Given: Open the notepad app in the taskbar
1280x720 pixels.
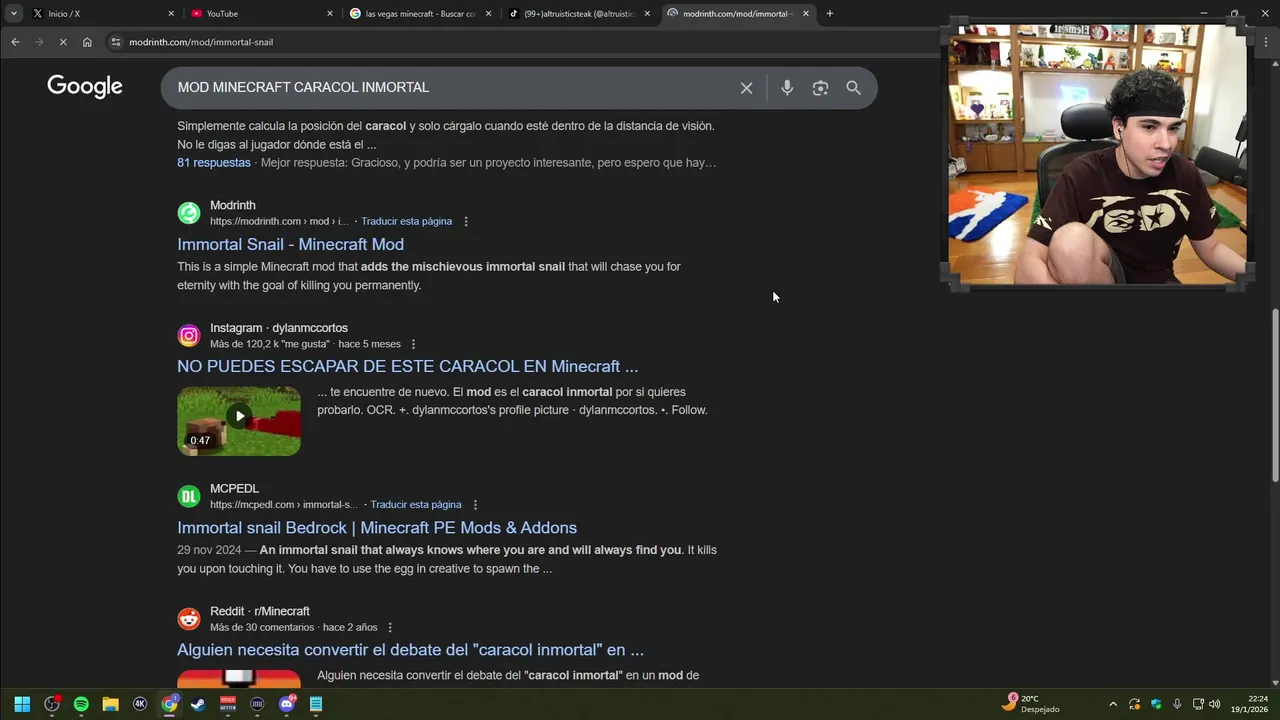Looking at the screenshot, I should tap(316, 704).
